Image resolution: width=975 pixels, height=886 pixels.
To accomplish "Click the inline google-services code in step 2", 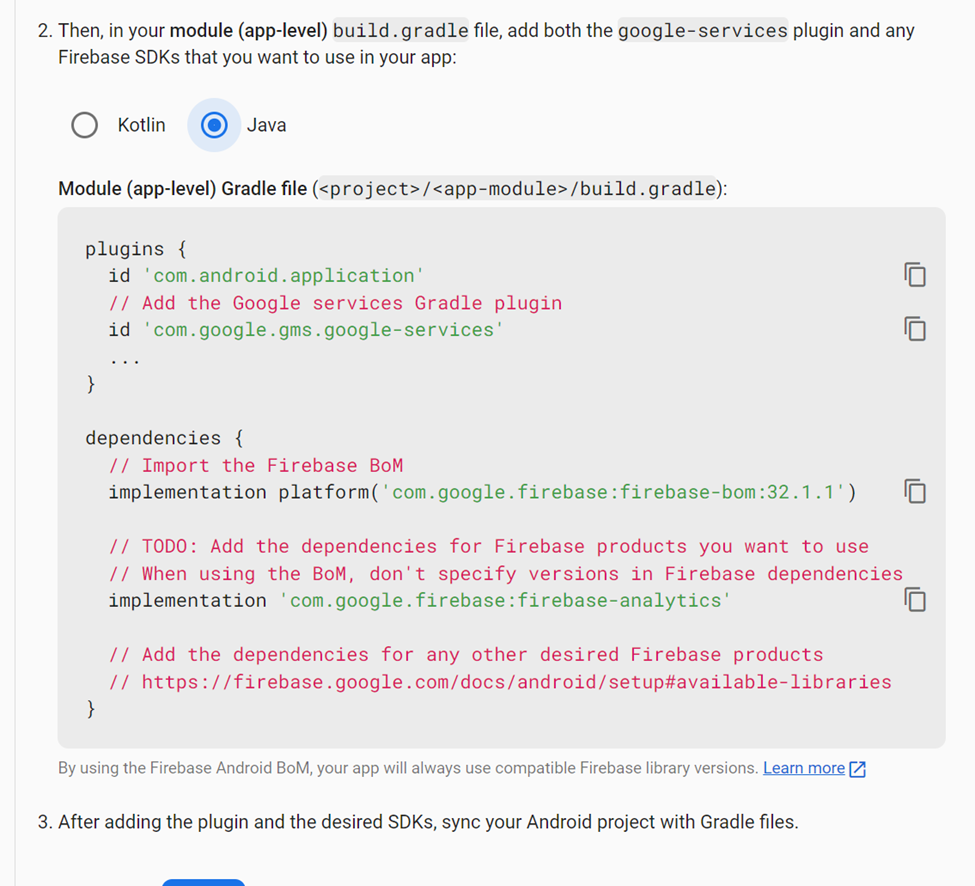I will tap(703, 30).
